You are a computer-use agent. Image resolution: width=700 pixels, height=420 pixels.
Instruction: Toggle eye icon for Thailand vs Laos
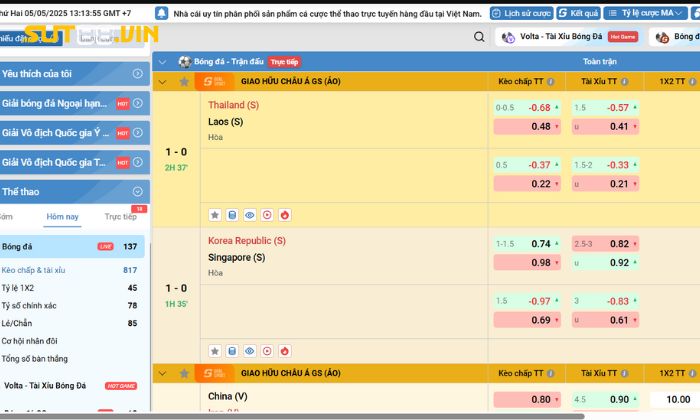[x=250, y=214]
